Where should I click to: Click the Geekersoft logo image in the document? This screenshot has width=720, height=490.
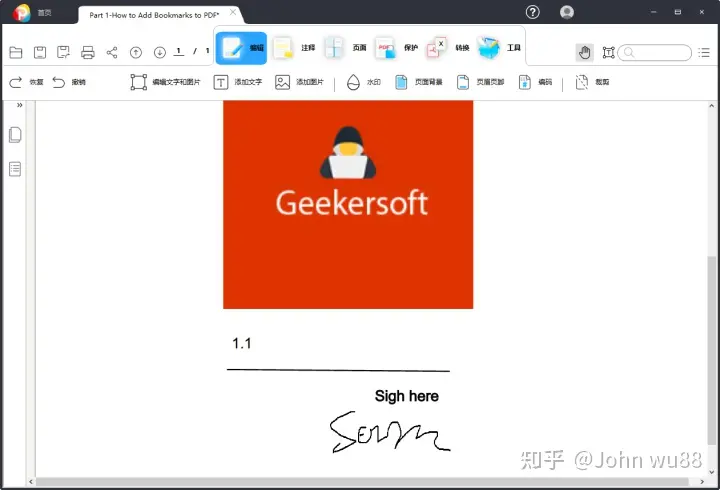coord(348,204)
